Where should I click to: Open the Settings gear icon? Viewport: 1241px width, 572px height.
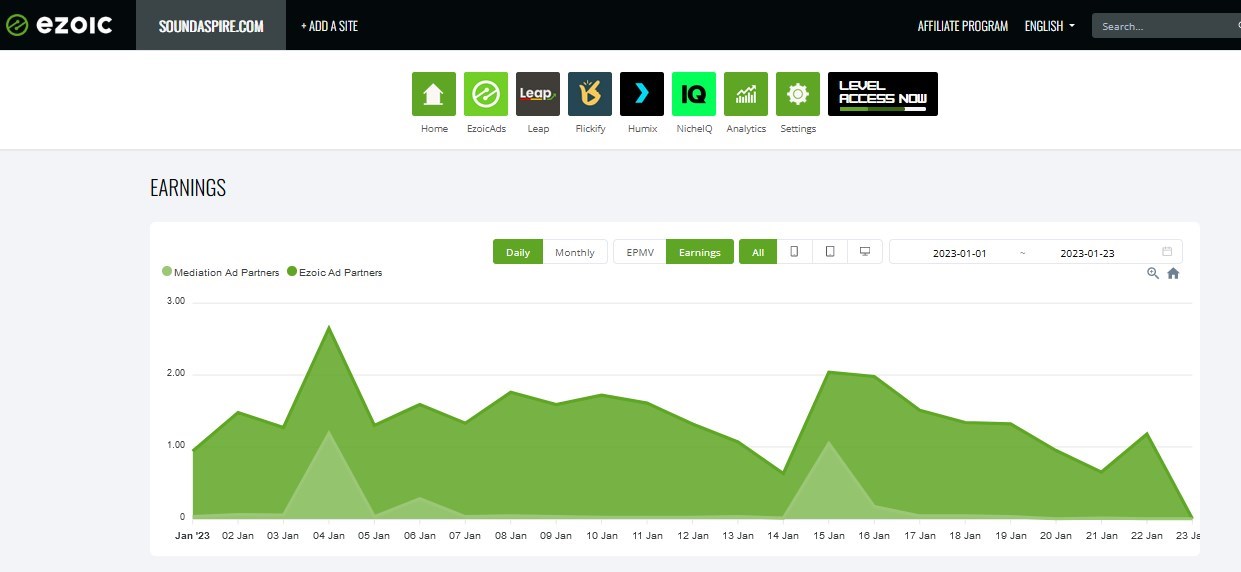(798, 94)
